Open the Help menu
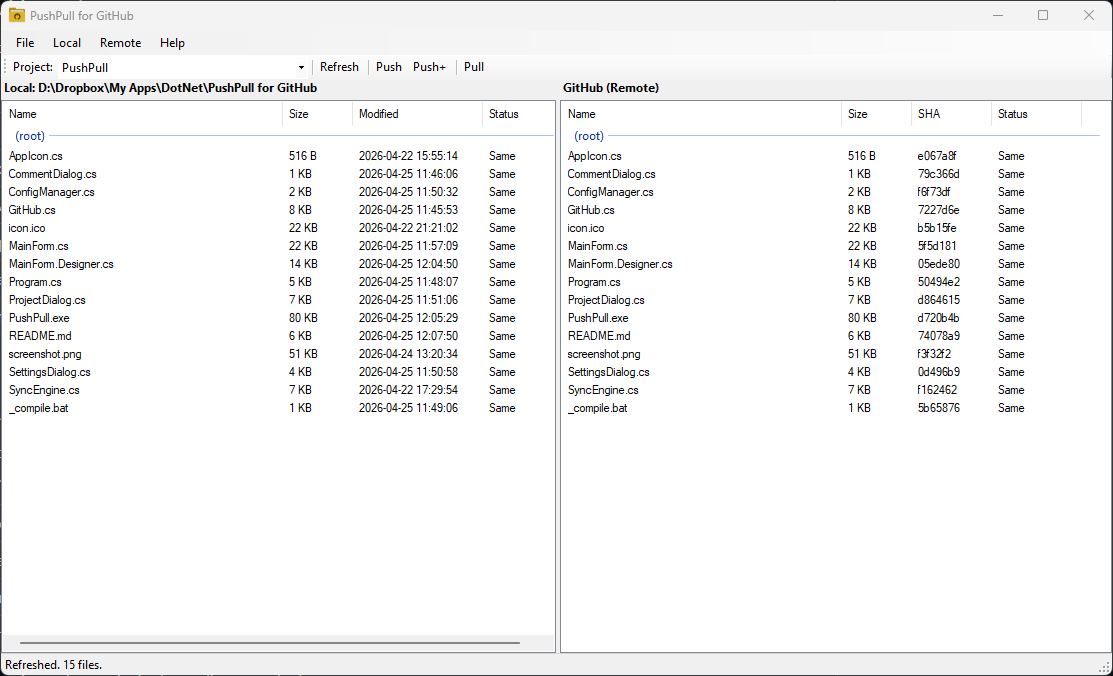The height and width of the screenshot is (676, 1113). 172,43
